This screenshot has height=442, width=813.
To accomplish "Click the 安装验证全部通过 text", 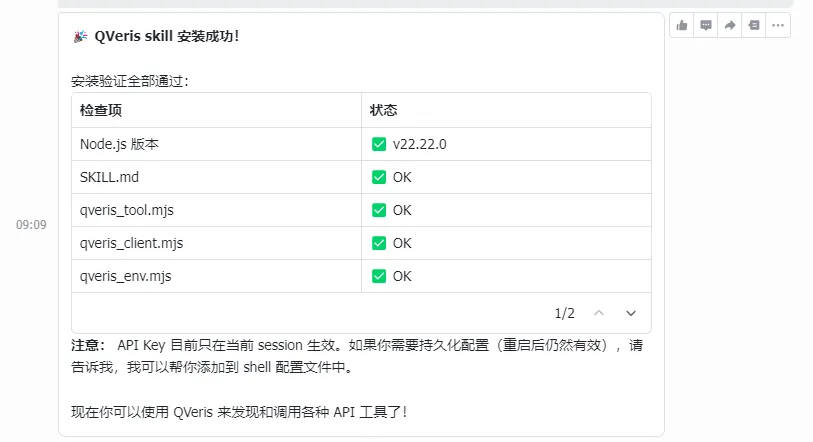I will tap(130, 81).
